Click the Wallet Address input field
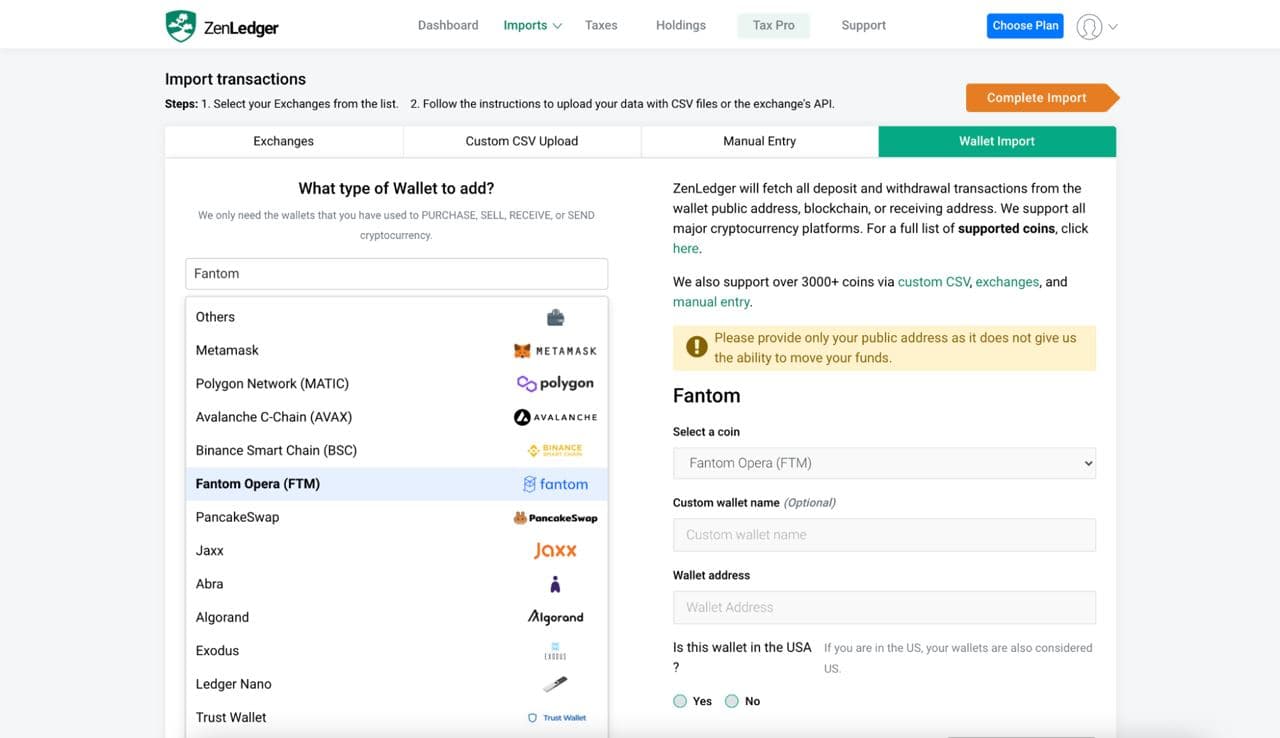The width and height of the screenshot is (1280, 738). pos(884,607)
